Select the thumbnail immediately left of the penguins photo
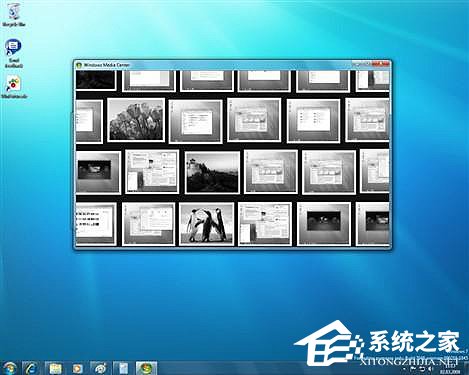 tap(148, 224)
